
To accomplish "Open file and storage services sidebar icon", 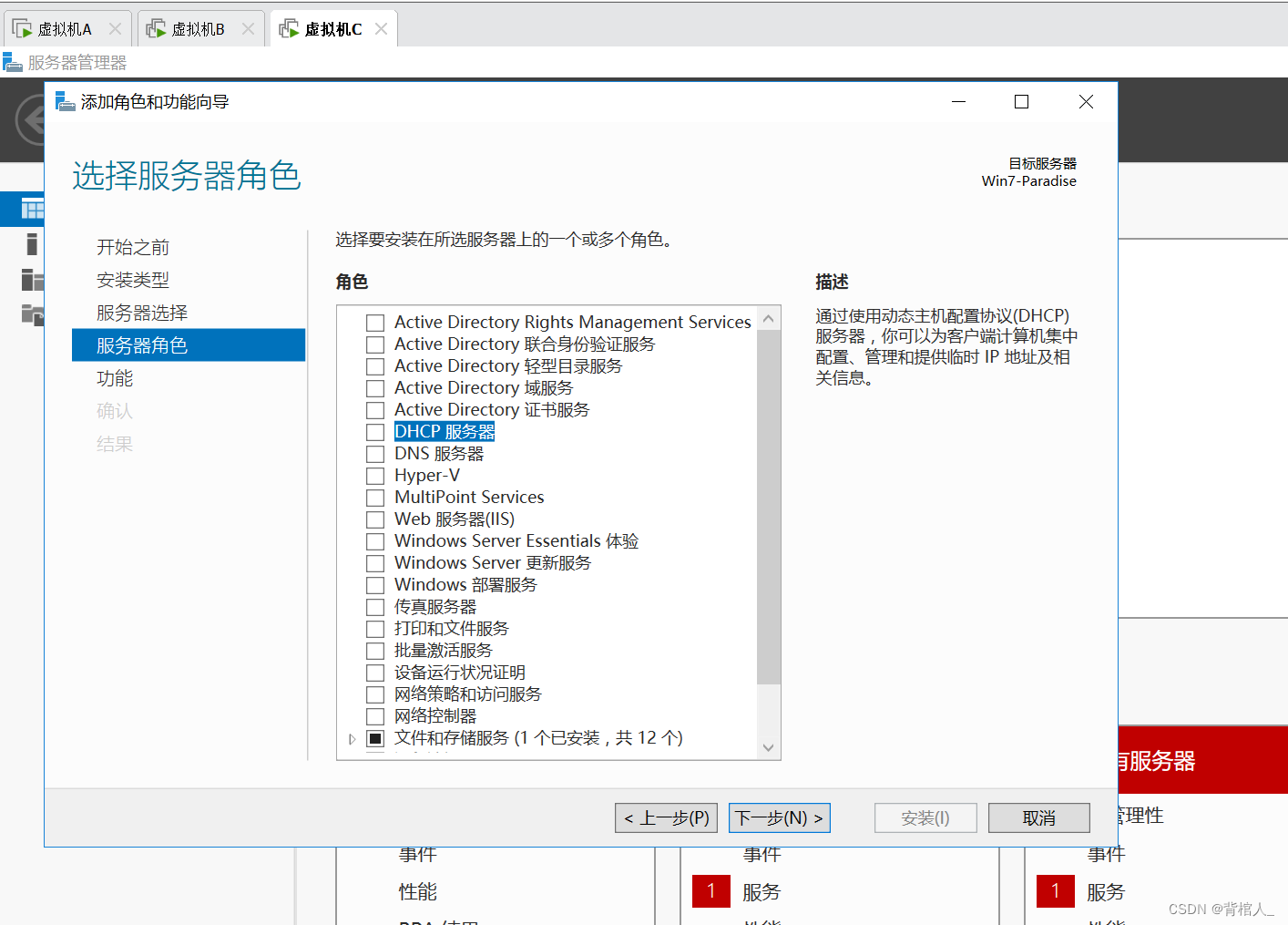I will 32,314.
